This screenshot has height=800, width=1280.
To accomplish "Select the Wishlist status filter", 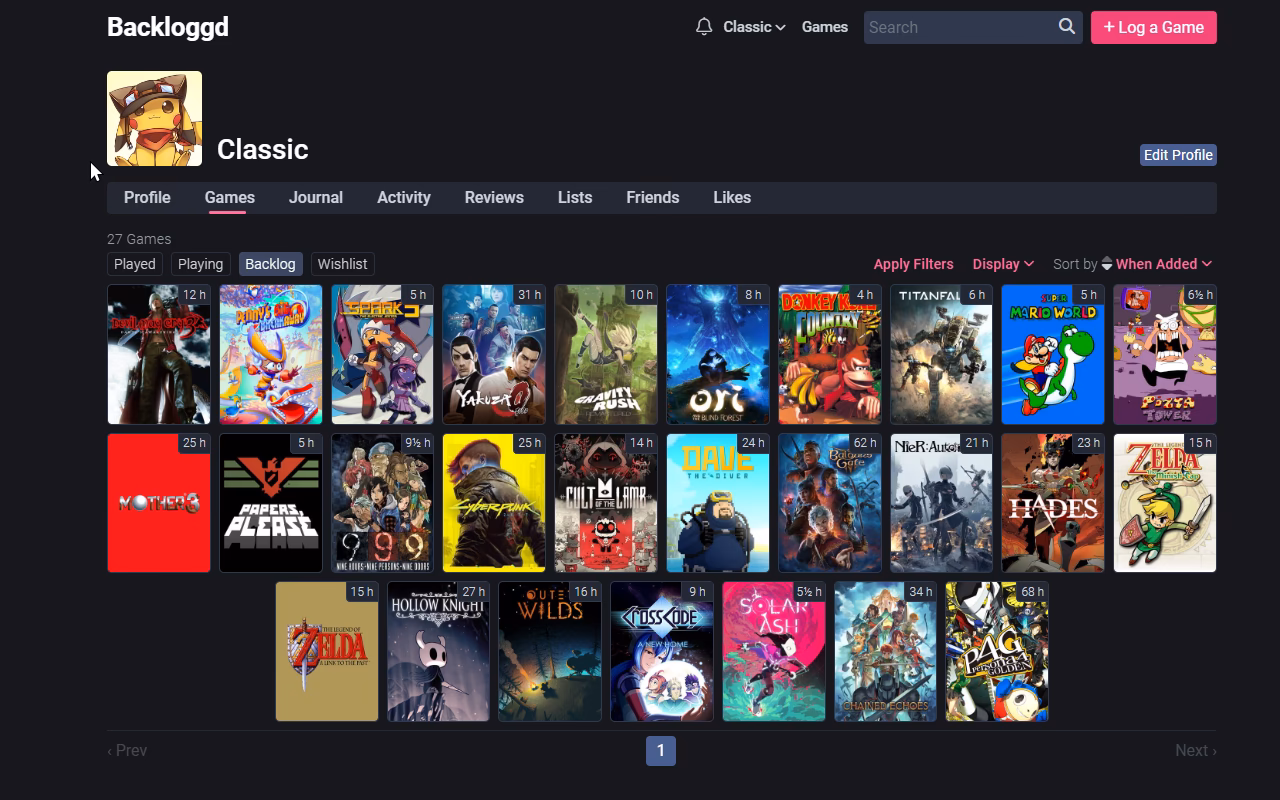I will (x=342, y=264).
